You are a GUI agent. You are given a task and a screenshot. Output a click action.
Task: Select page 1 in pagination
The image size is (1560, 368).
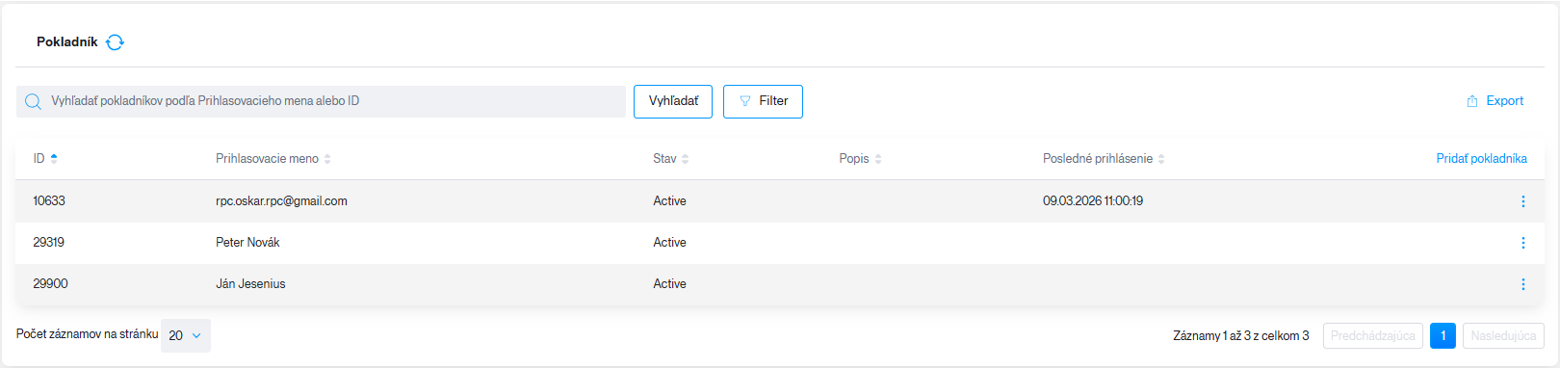point(1443,336)
